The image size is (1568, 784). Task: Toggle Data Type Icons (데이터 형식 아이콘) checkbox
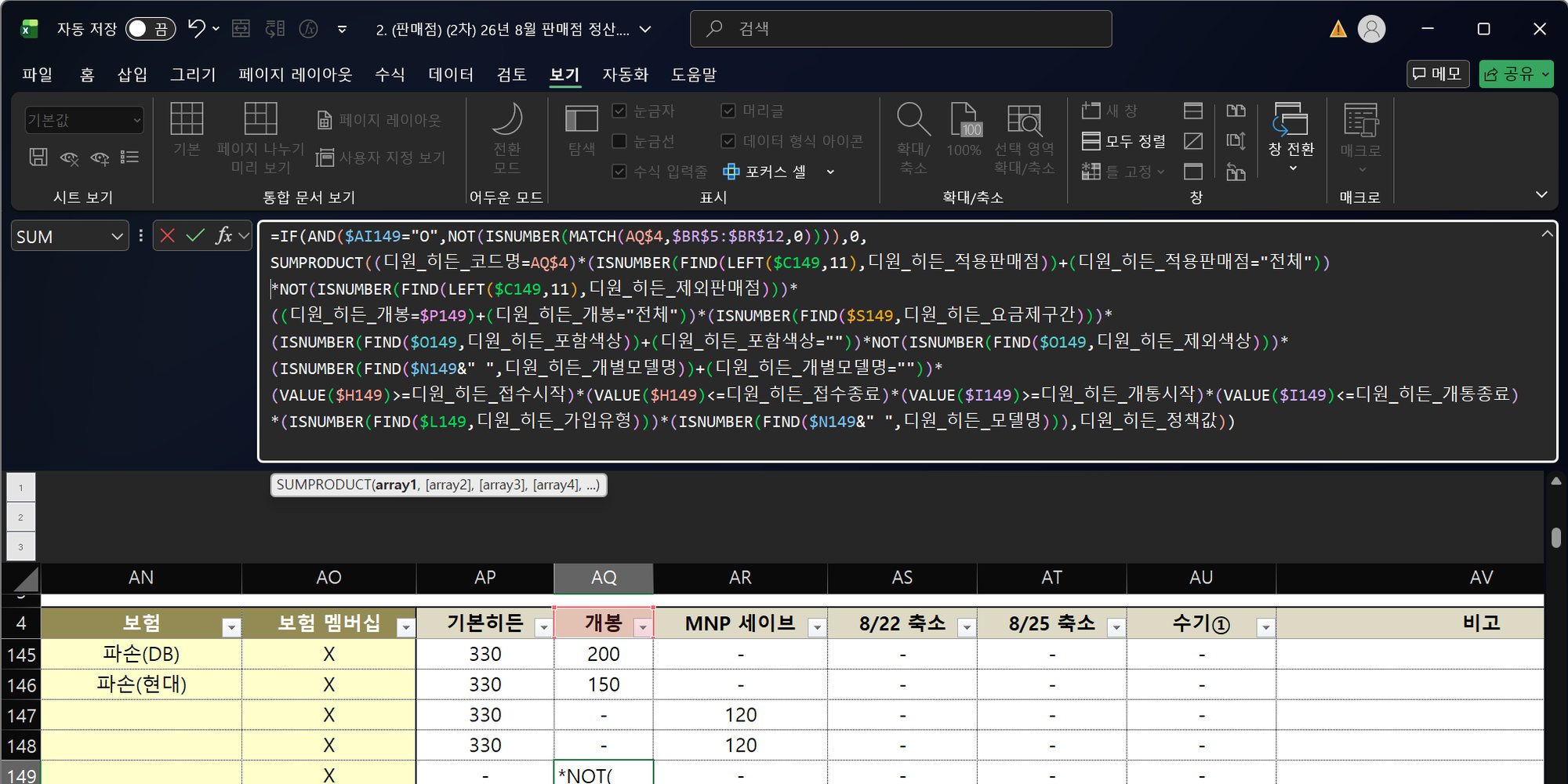[728, 141]
